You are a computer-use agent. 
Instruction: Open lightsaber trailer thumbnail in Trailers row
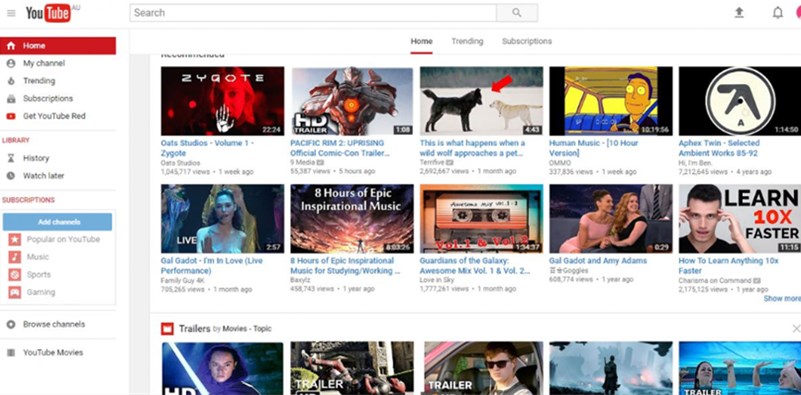(222, 368)
